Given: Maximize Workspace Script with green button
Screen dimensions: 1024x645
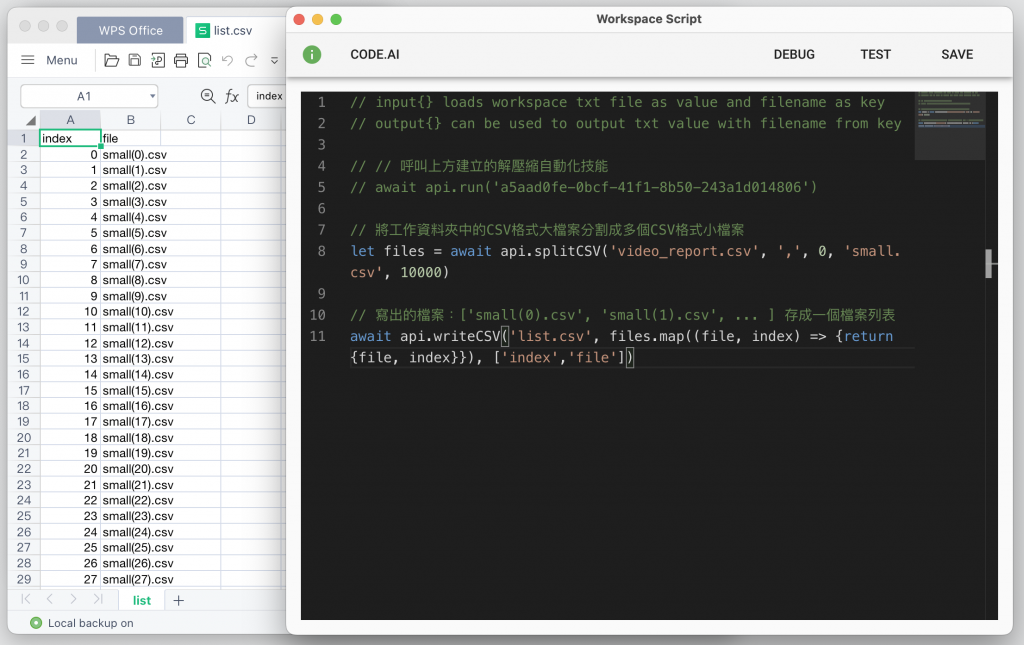Looking at the screenshot, I should [x=336, y=20].
